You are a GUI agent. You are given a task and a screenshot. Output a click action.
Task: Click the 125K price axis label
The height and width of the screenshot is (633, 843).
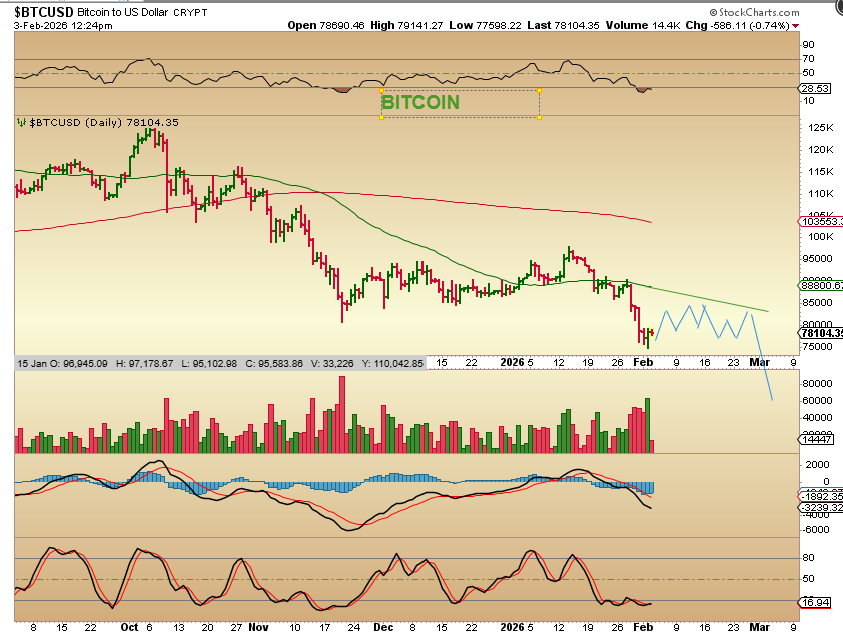[x=820, y=127]
